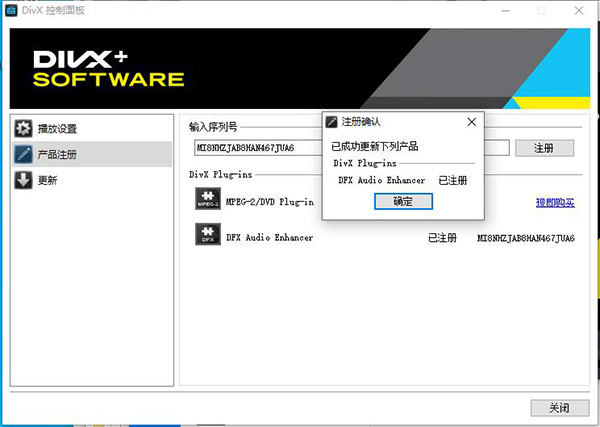Click 已注册 status in the DFX list row
Screen dimensions: 600x427
tap(442, 238)
